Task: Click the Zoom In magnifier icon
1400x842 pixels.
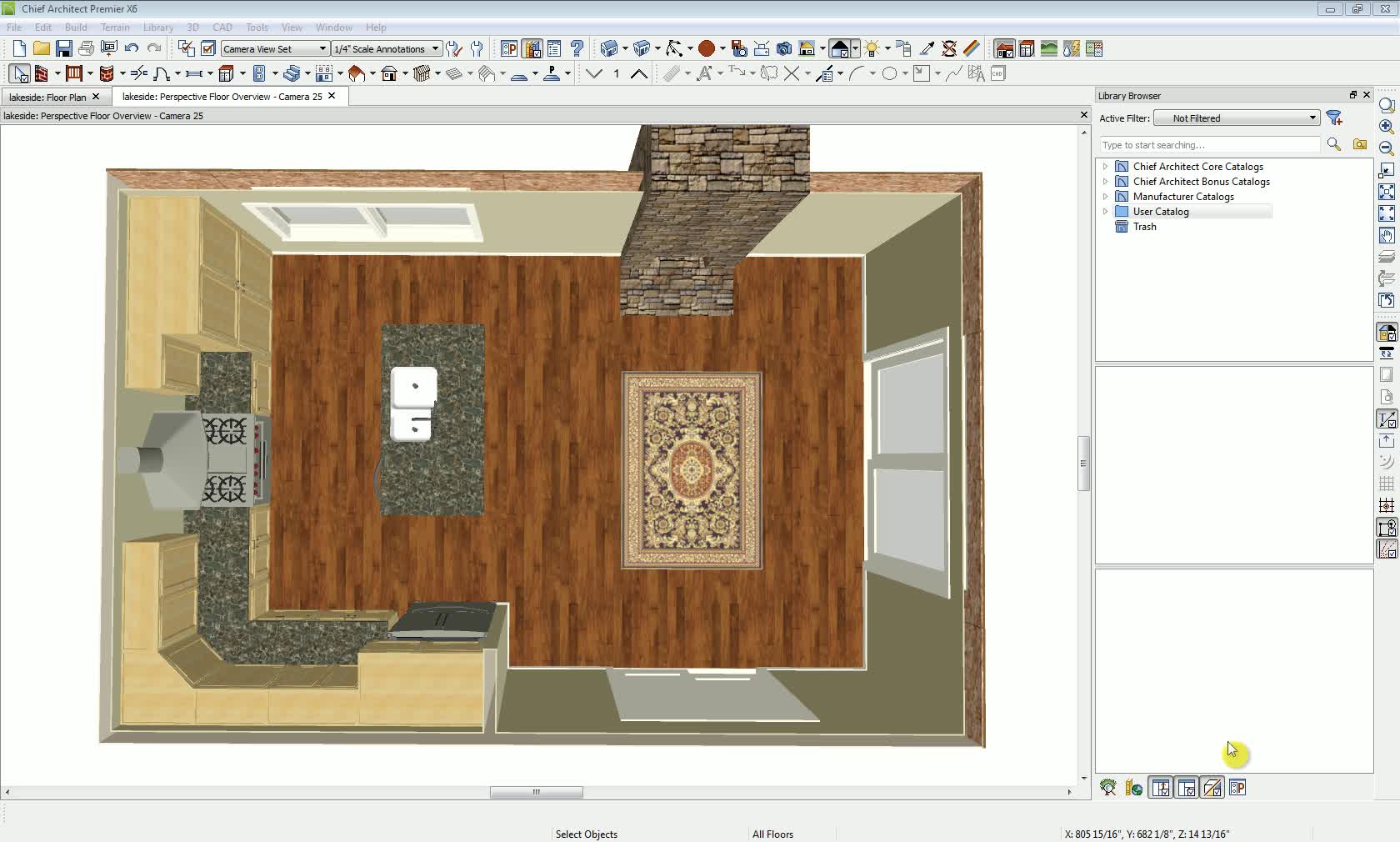Action: tap(1387, 127)
